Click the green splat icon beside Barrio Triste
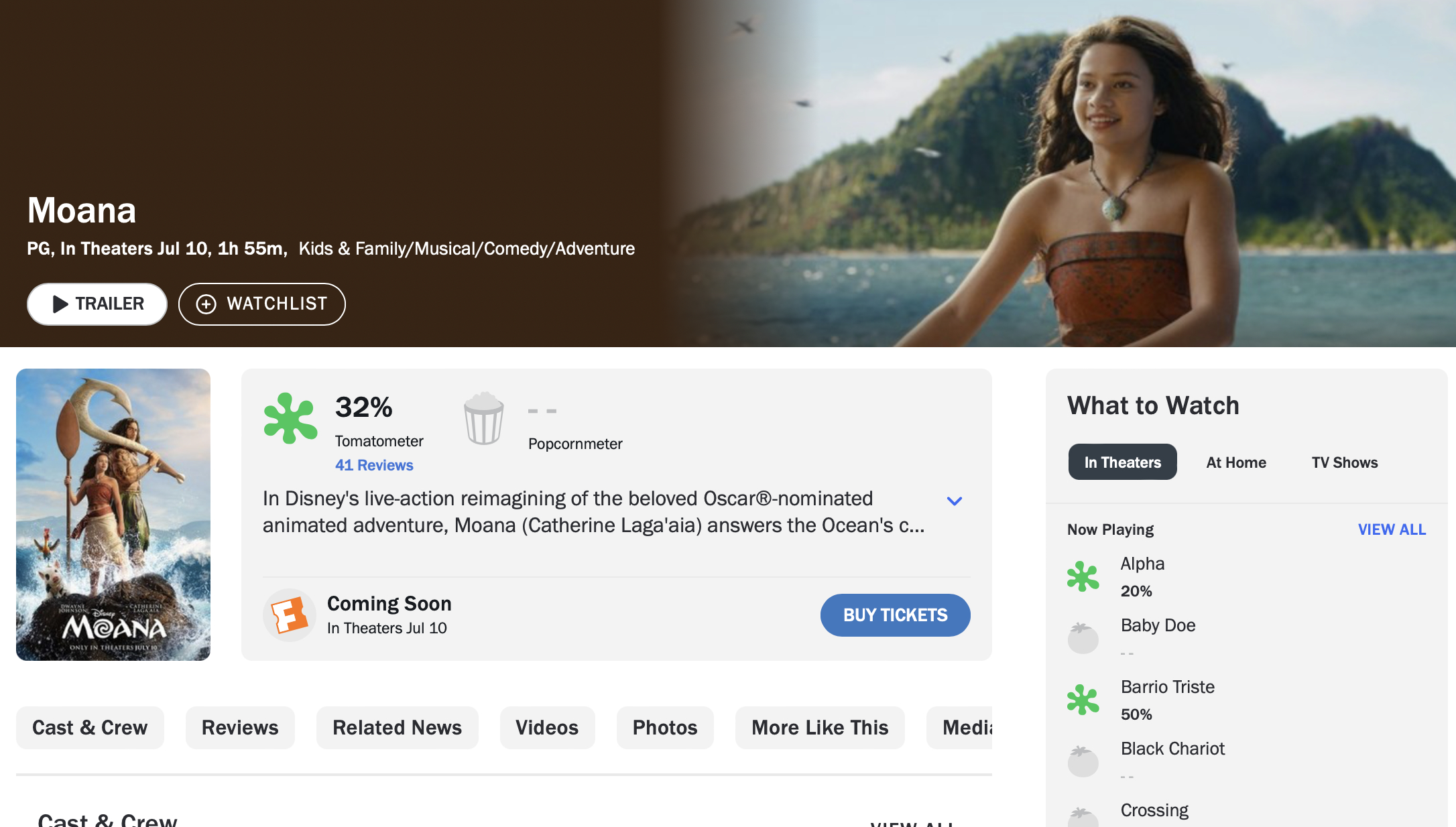 1083,700
